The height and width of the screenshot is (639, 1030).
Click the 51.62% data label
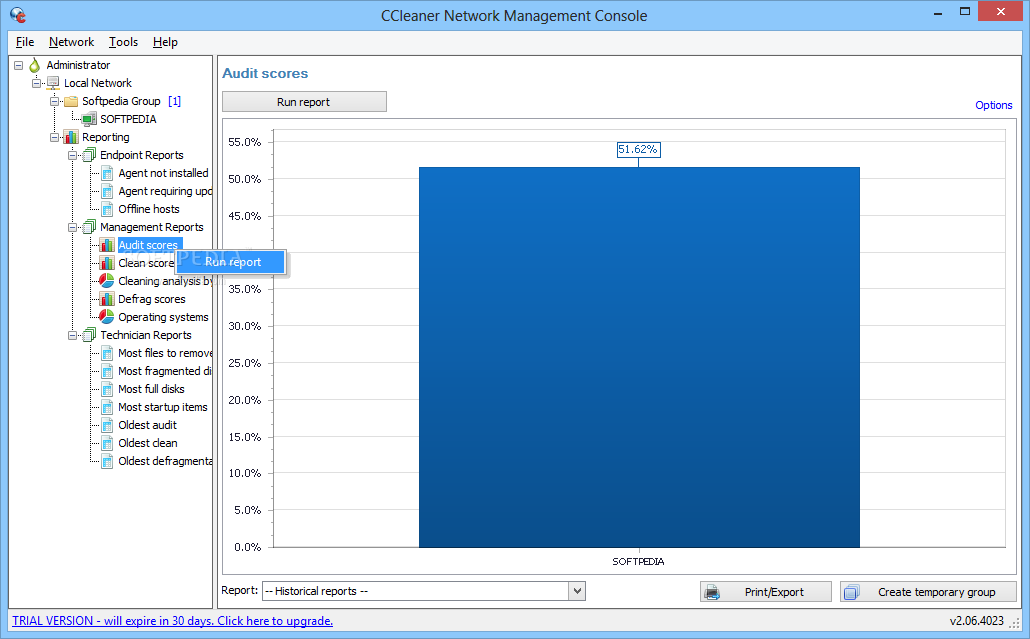click(x=638, y=150)
